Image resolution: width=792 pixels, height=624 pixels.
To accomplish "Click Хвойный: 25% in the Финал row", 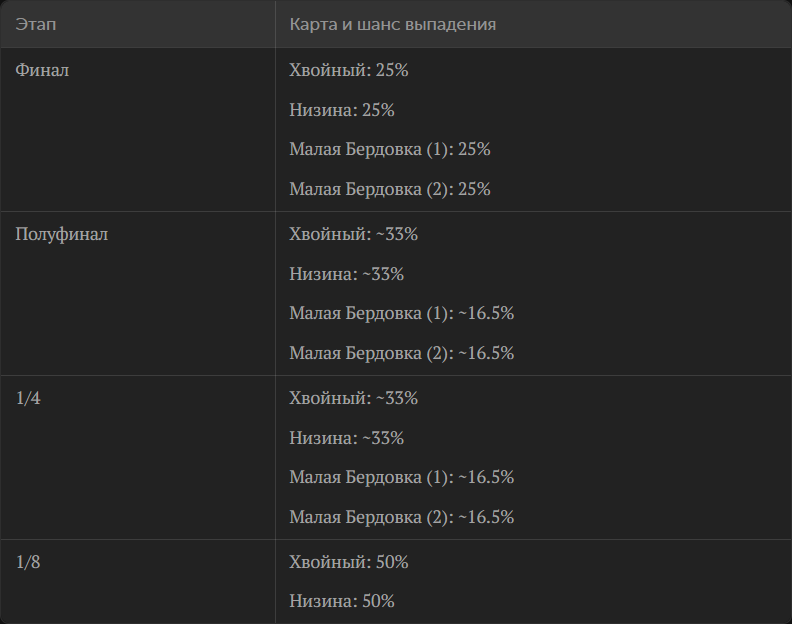I will click(349, 70).
